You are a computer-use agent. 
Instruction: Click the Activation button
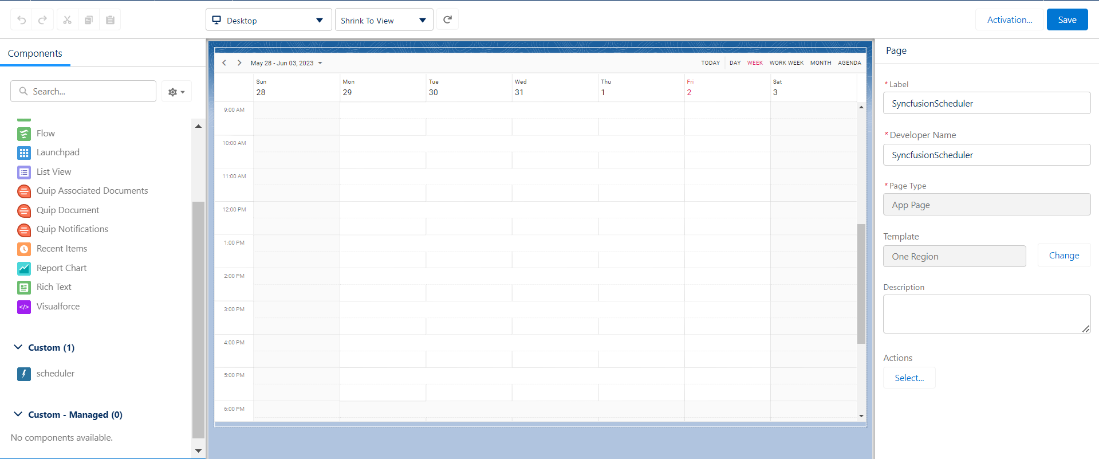click(x=1009, y=20)
